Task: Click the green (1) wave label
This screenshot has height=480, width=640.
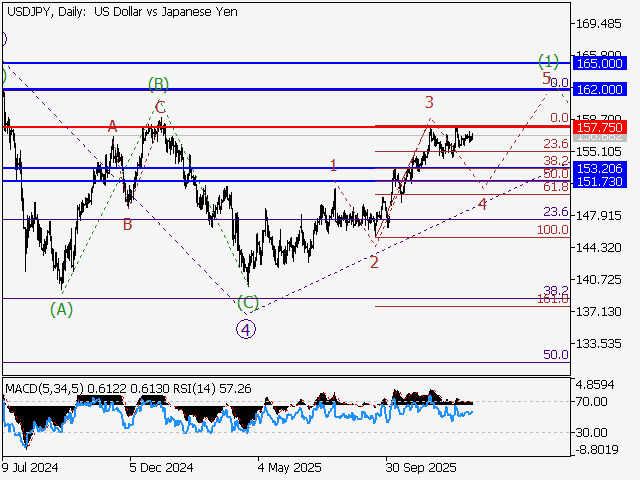Action: point(547,59)
